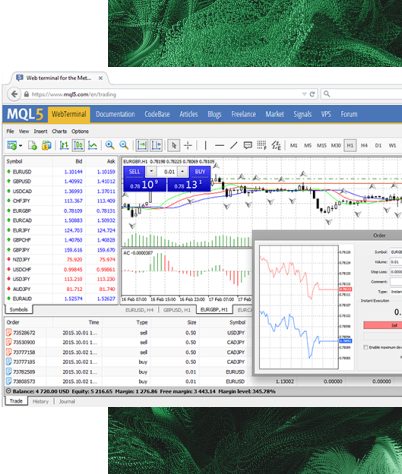402x474 pixels.
Task: Click the blue BUY one-click button
Action: tap(200, 172)
